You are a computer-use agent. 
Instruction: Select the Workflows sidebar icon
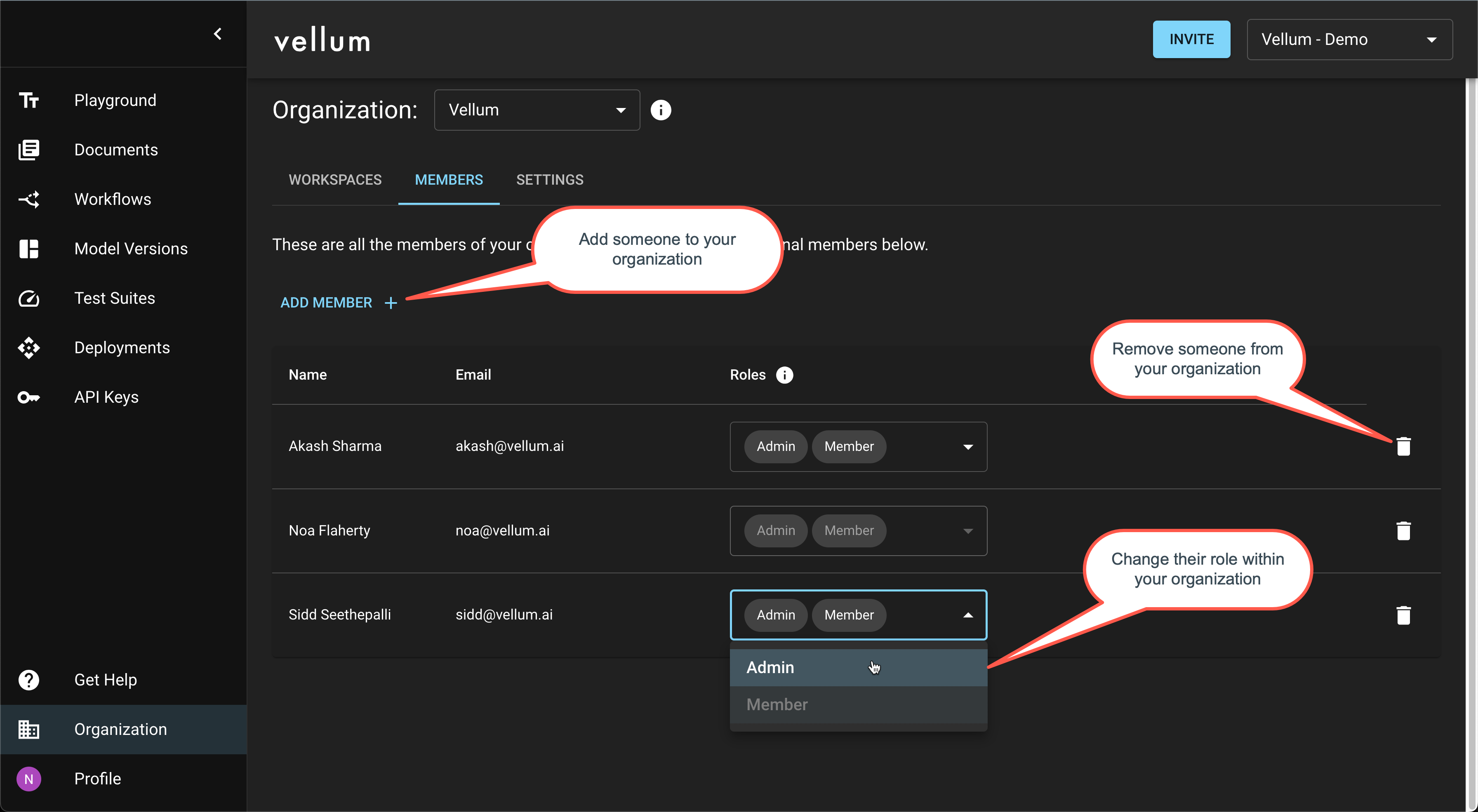[x=29, y=199]
